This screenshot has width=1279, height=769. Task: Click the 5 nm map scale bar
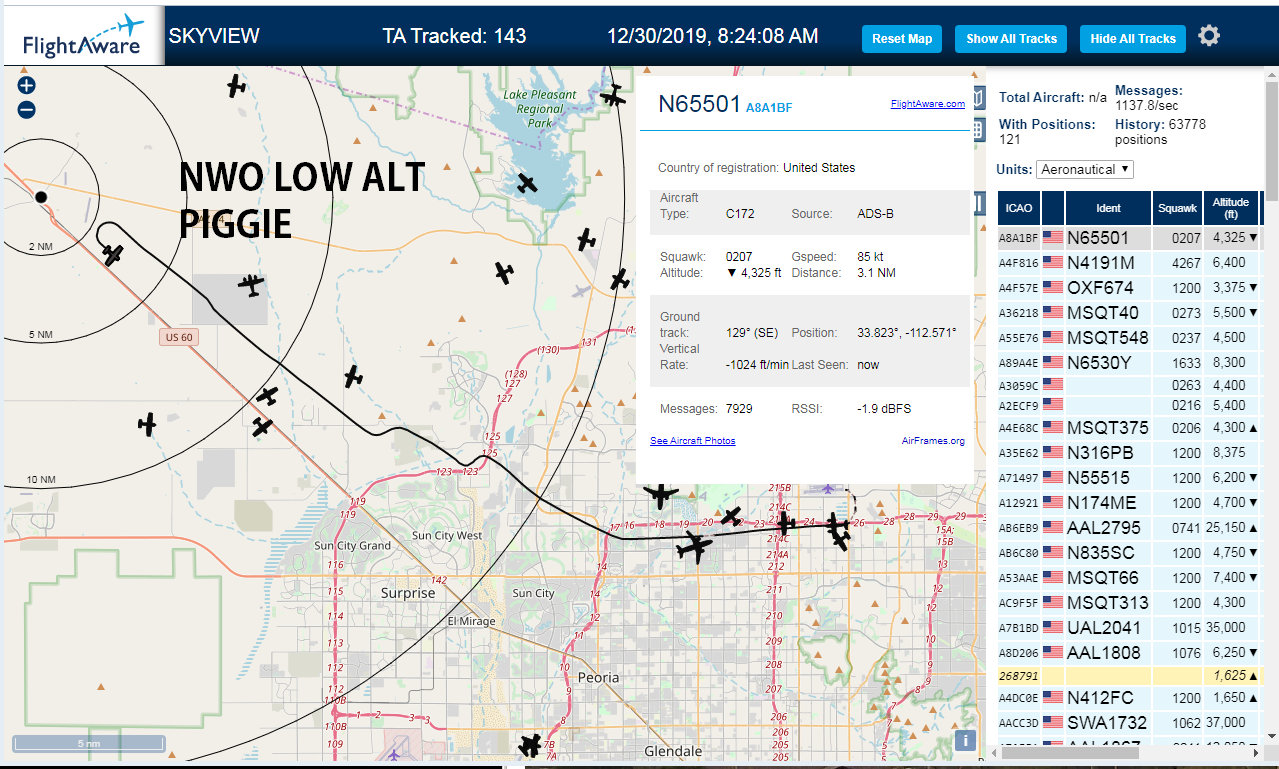(89, 743)
